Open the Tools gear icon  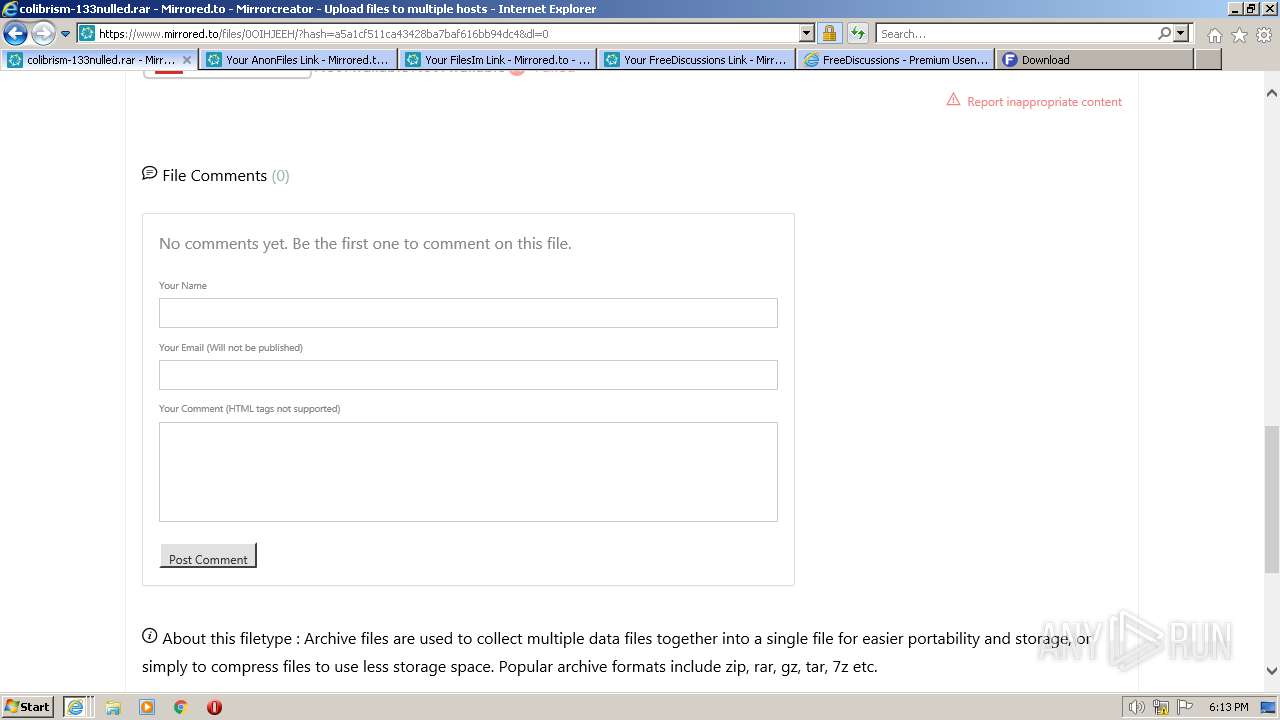point(1264,35)
